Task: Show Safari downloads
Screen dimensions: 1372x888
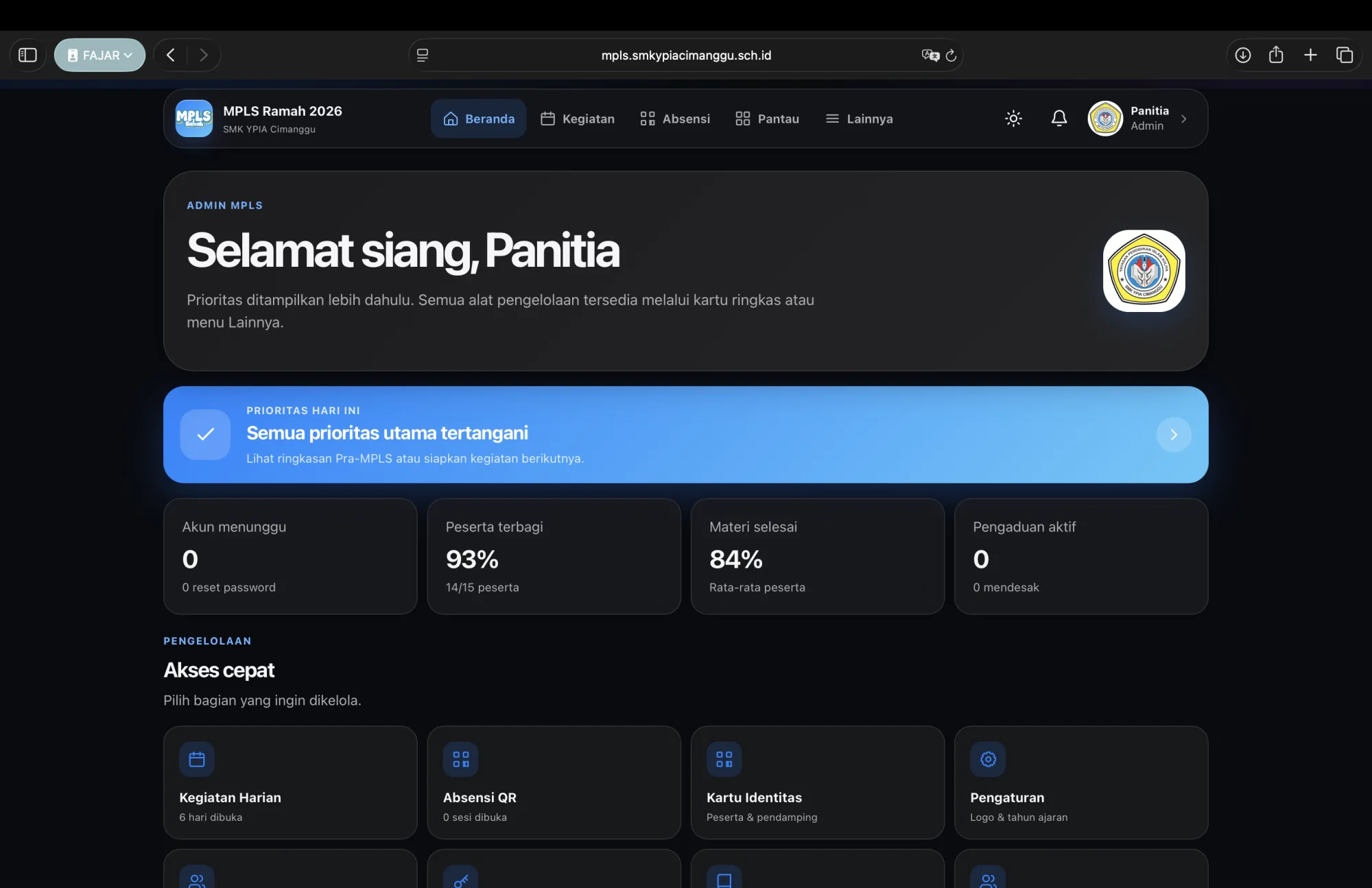Action: tap(1242, 55)
